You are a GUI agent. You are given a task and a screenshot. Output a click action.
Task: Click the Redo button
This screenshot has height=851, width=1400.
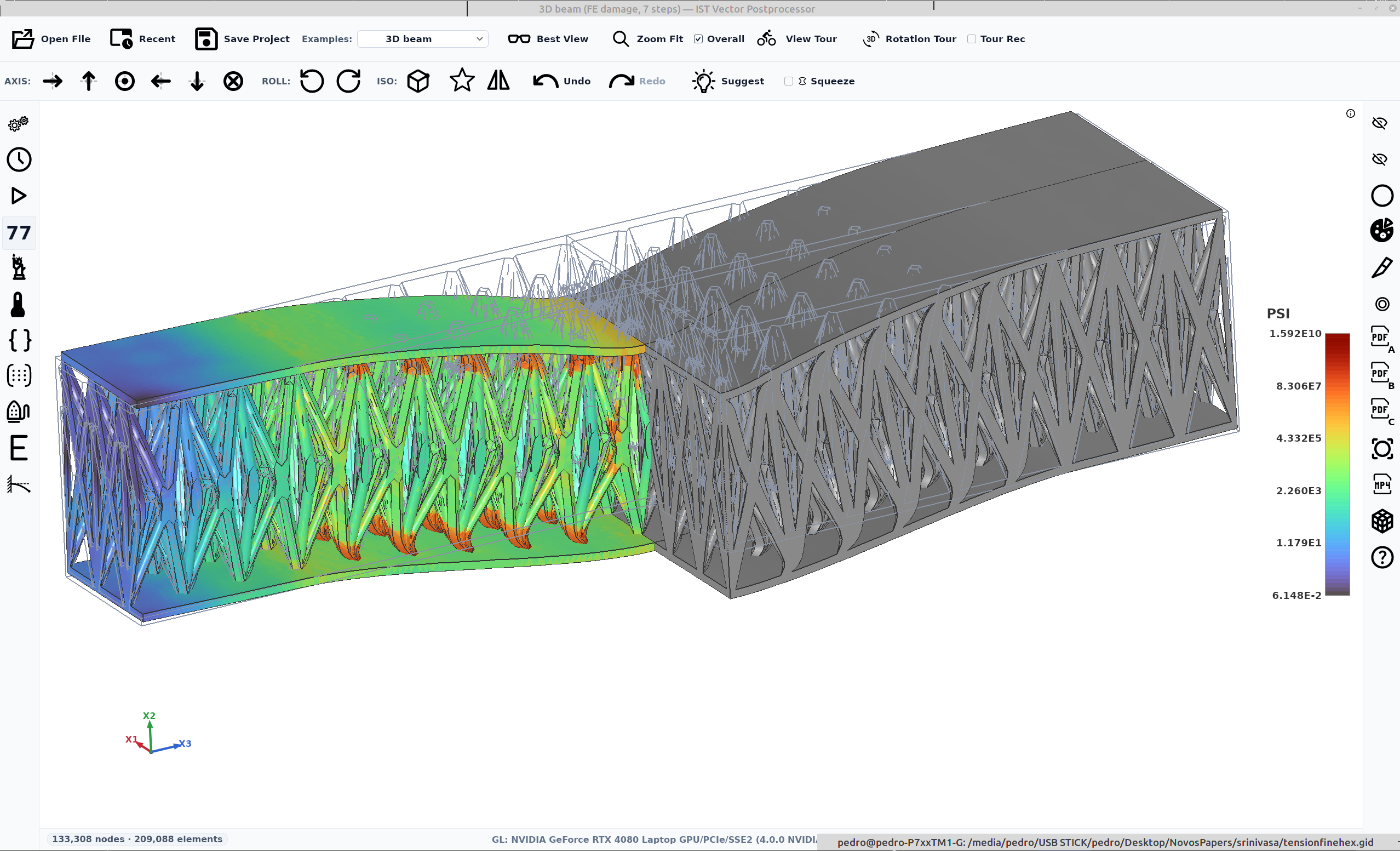tap(637, 81)
